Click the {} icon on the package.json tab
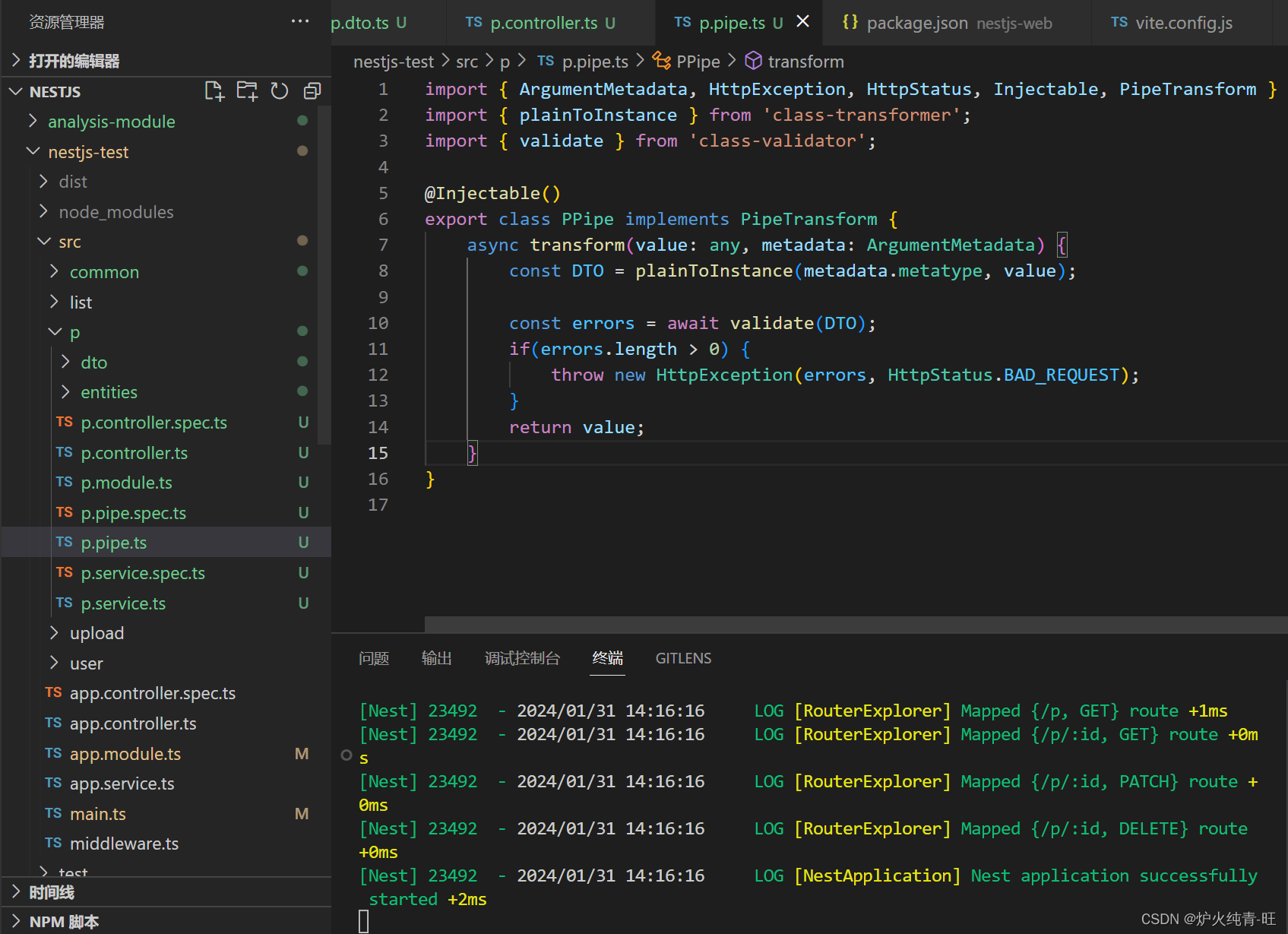The height and width of the screenshot is (934, 1288). coord(851,23)
